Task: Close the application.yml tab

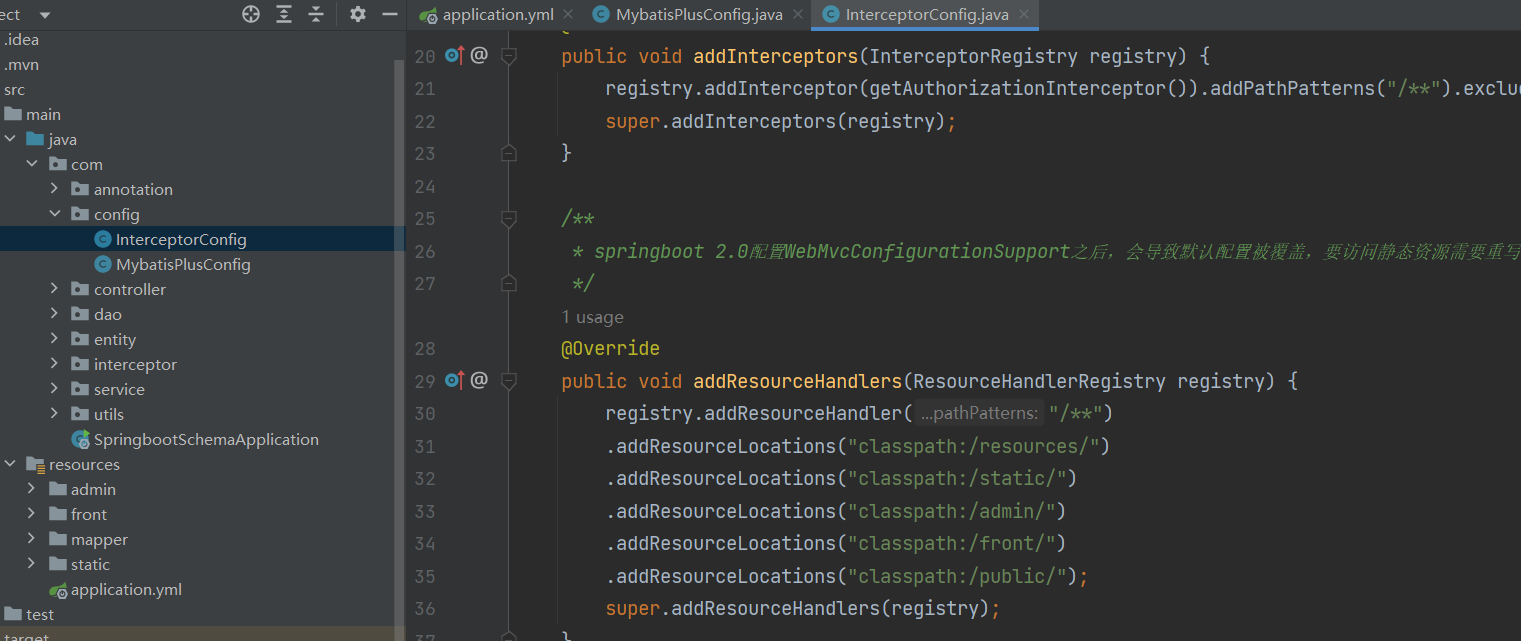Action: 568,15
